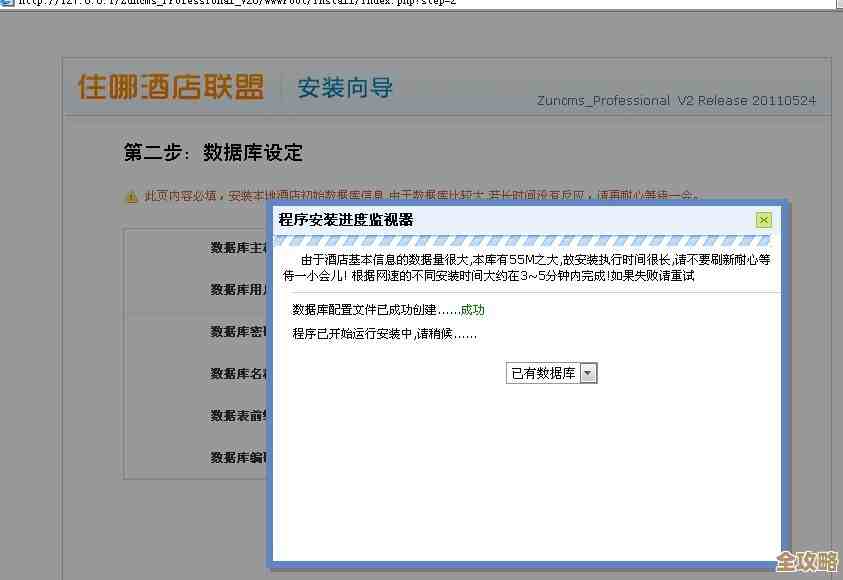Click the arrow beside 已有数据库
843x580 pixels.
click(x=588, y=372)
